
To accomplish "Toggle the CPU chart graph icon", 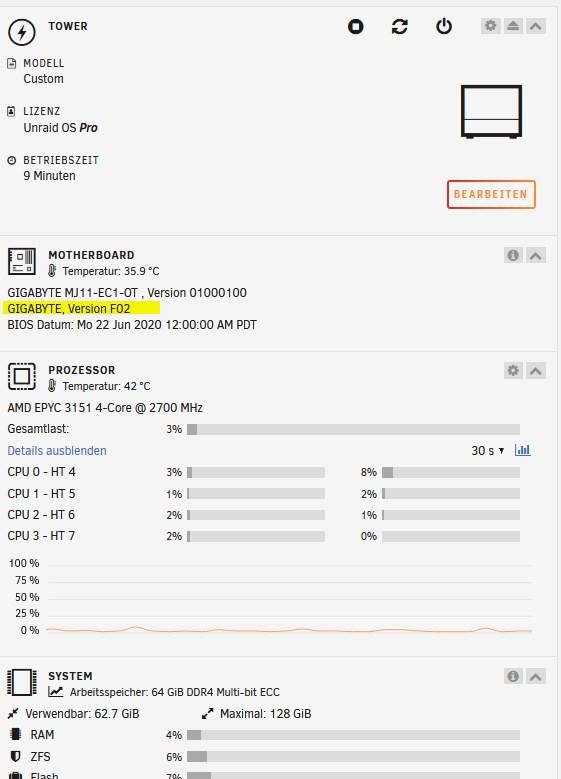I will (522, 450).
